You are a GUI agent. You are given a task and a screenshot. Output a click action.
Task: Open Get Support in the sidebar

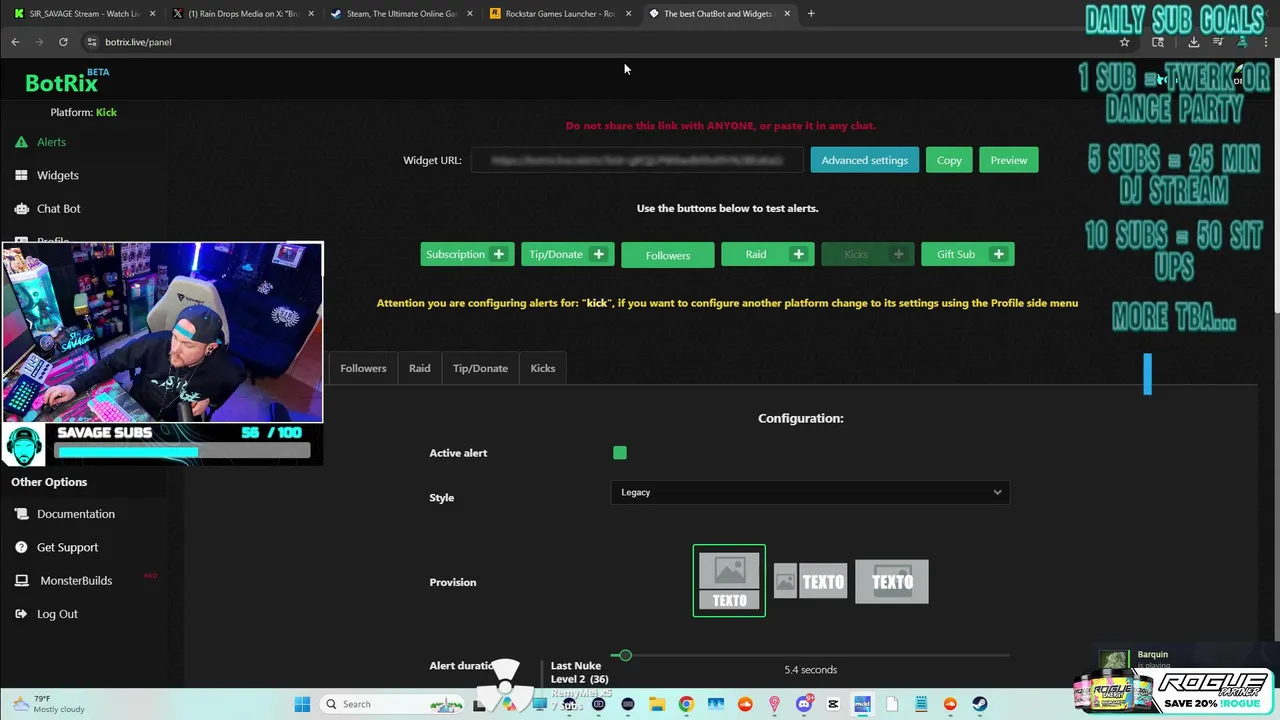pos(56,547)
